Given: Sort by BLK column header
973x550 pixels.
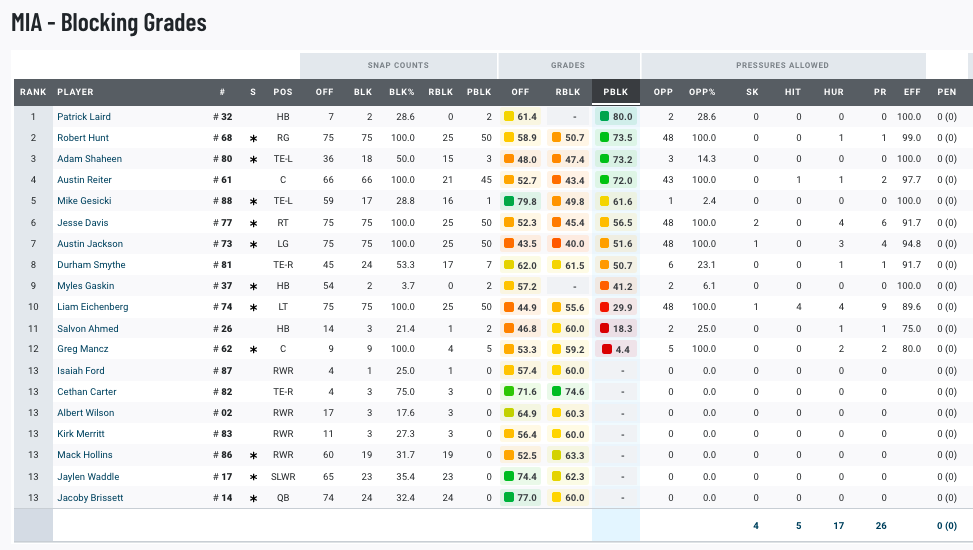Looking at the screenshot, I should click(x=363, y=92).
